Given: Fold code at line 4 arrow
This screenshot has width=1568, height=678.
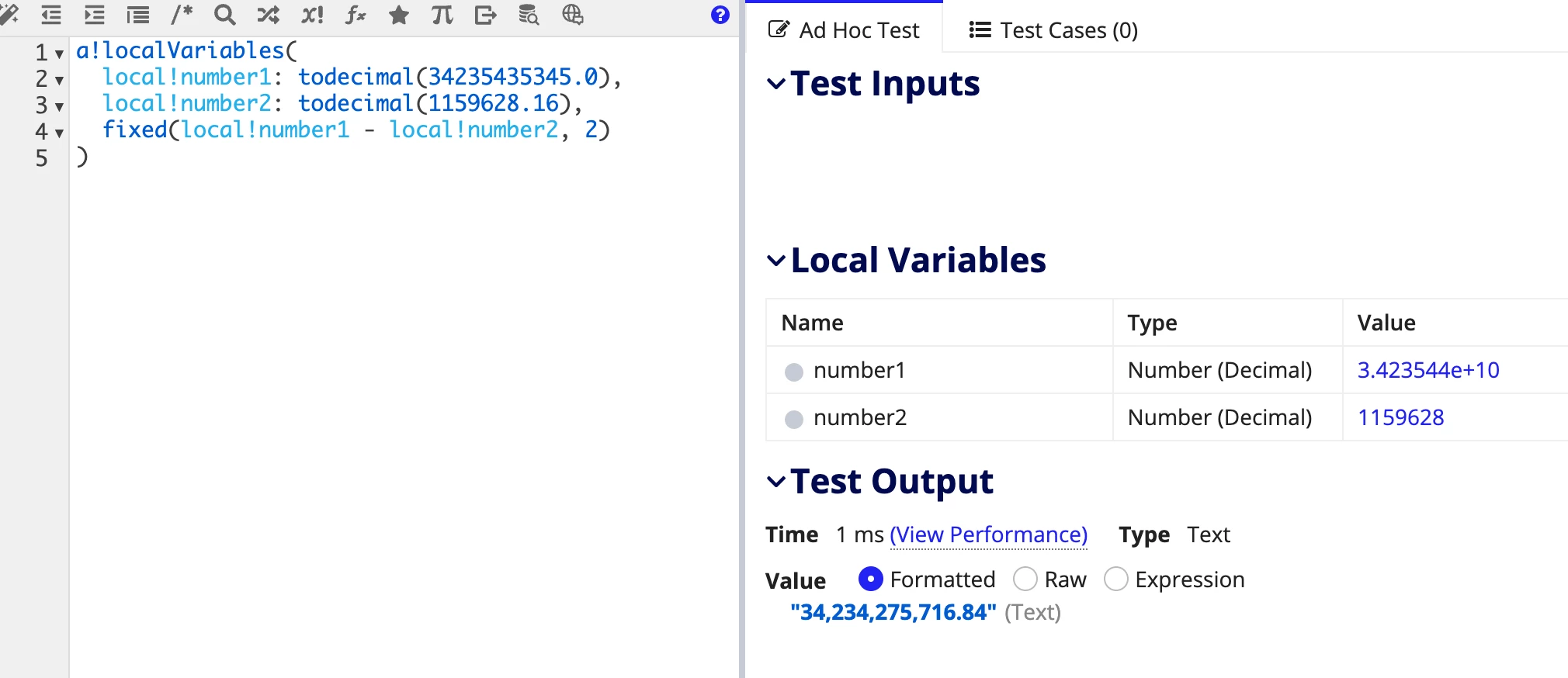Looking at the screenshot, I should click(x=59, y=133).
